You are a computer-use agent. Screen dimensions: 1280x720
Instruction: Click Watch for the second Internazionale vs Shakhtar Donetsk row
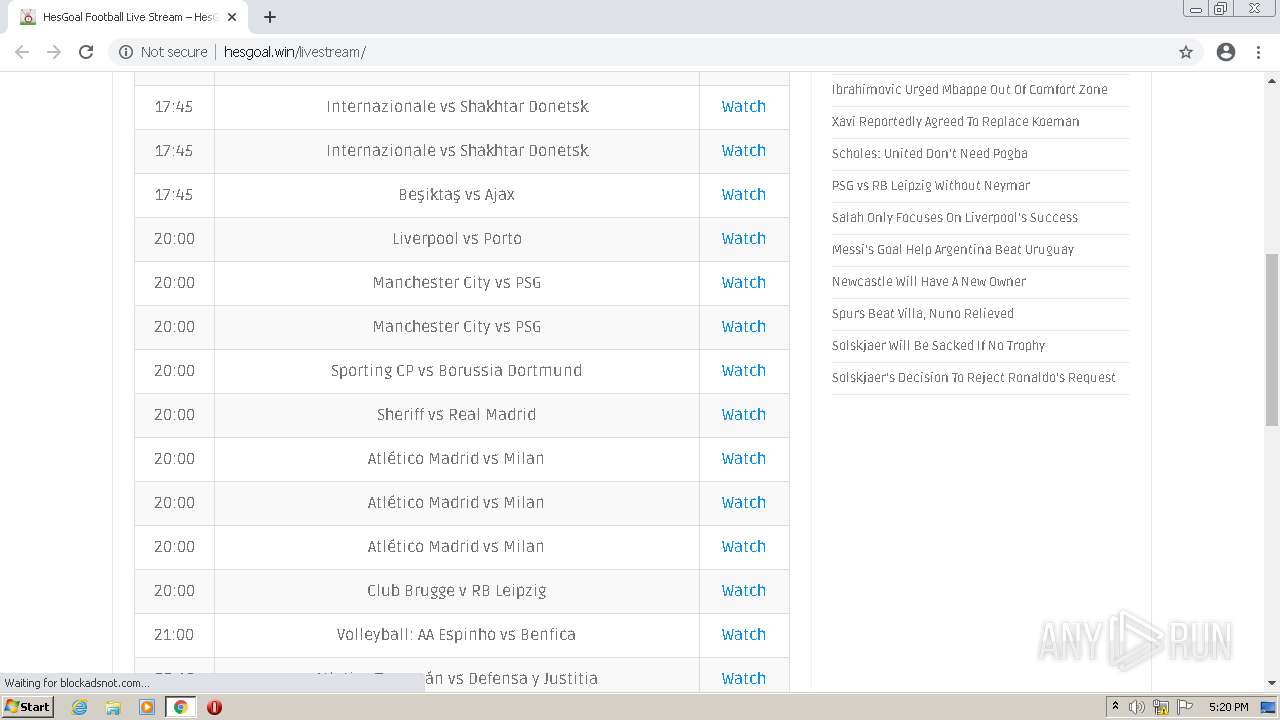tap(743, 151)
